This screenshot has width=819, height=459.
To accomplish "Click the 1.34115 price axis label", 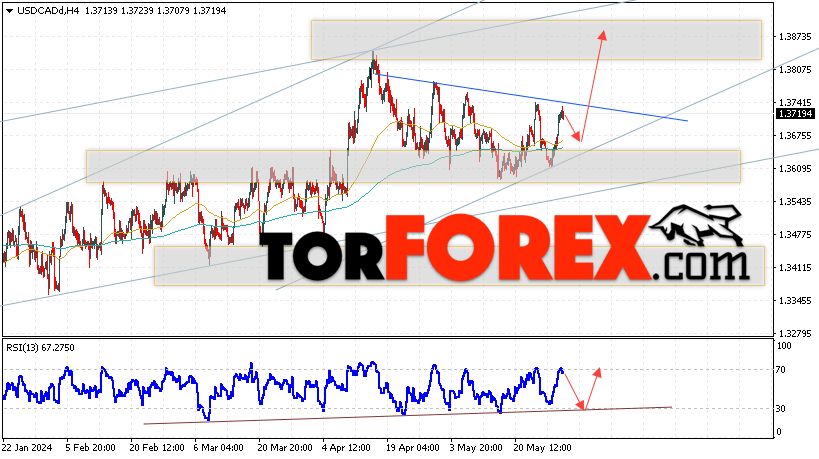I will (795, 267).
